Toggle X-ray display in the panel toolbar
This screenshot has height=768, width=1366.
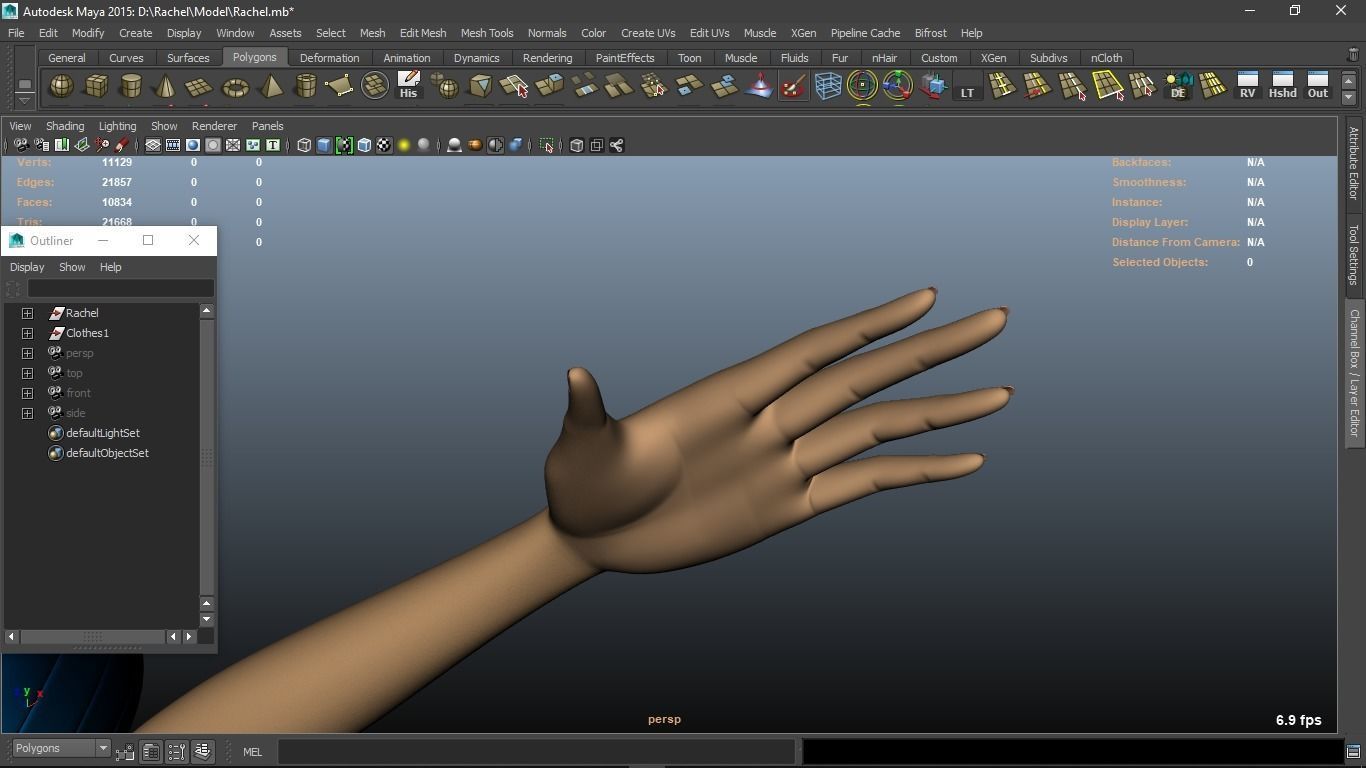[x=576, y=145]
